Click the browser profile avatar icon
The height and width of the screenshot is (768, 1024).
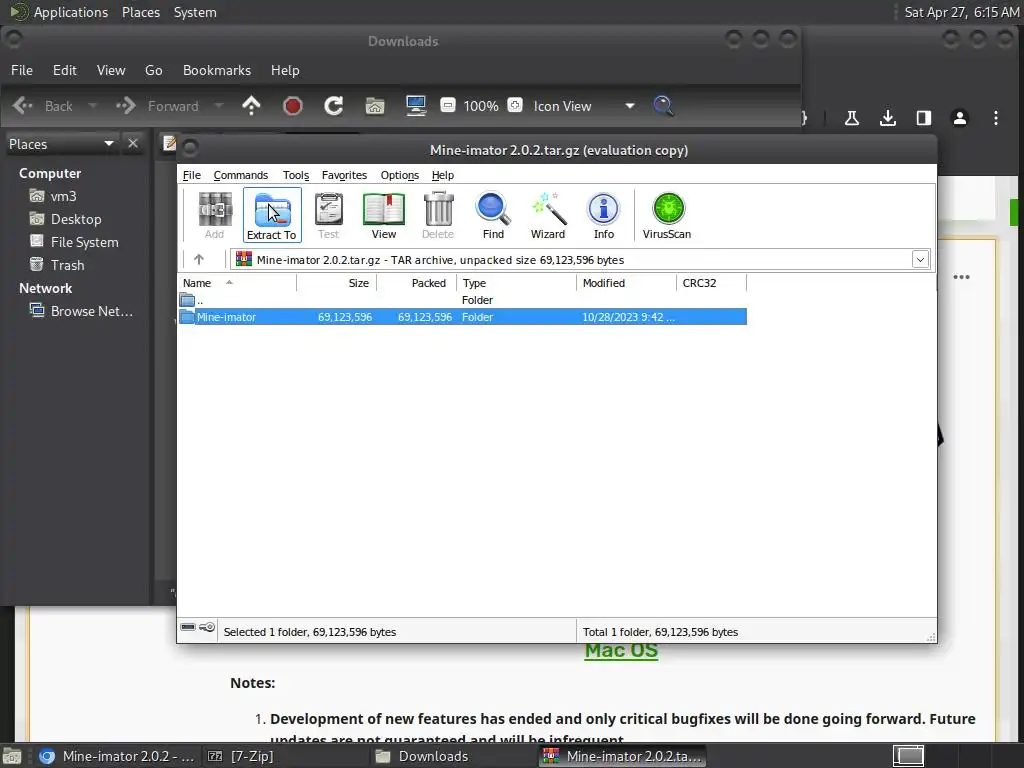959,118
